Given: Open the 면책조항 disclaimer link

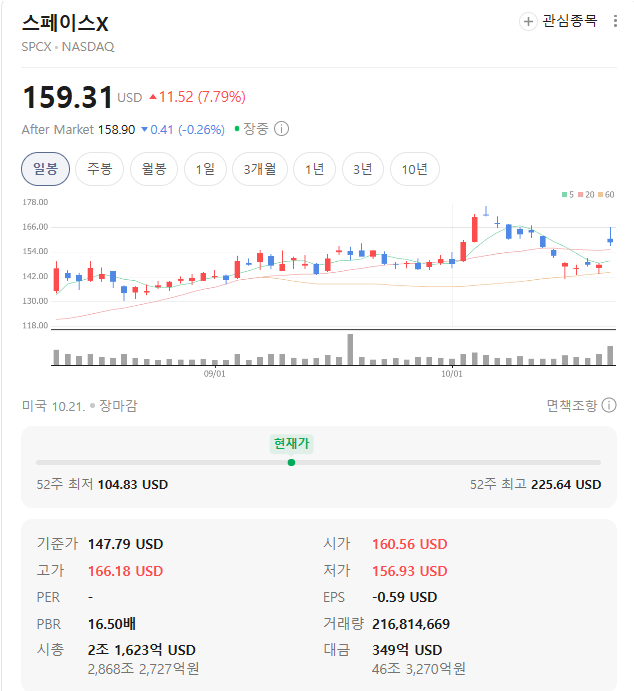Looking at the screenshot, I should pos(571,405).
